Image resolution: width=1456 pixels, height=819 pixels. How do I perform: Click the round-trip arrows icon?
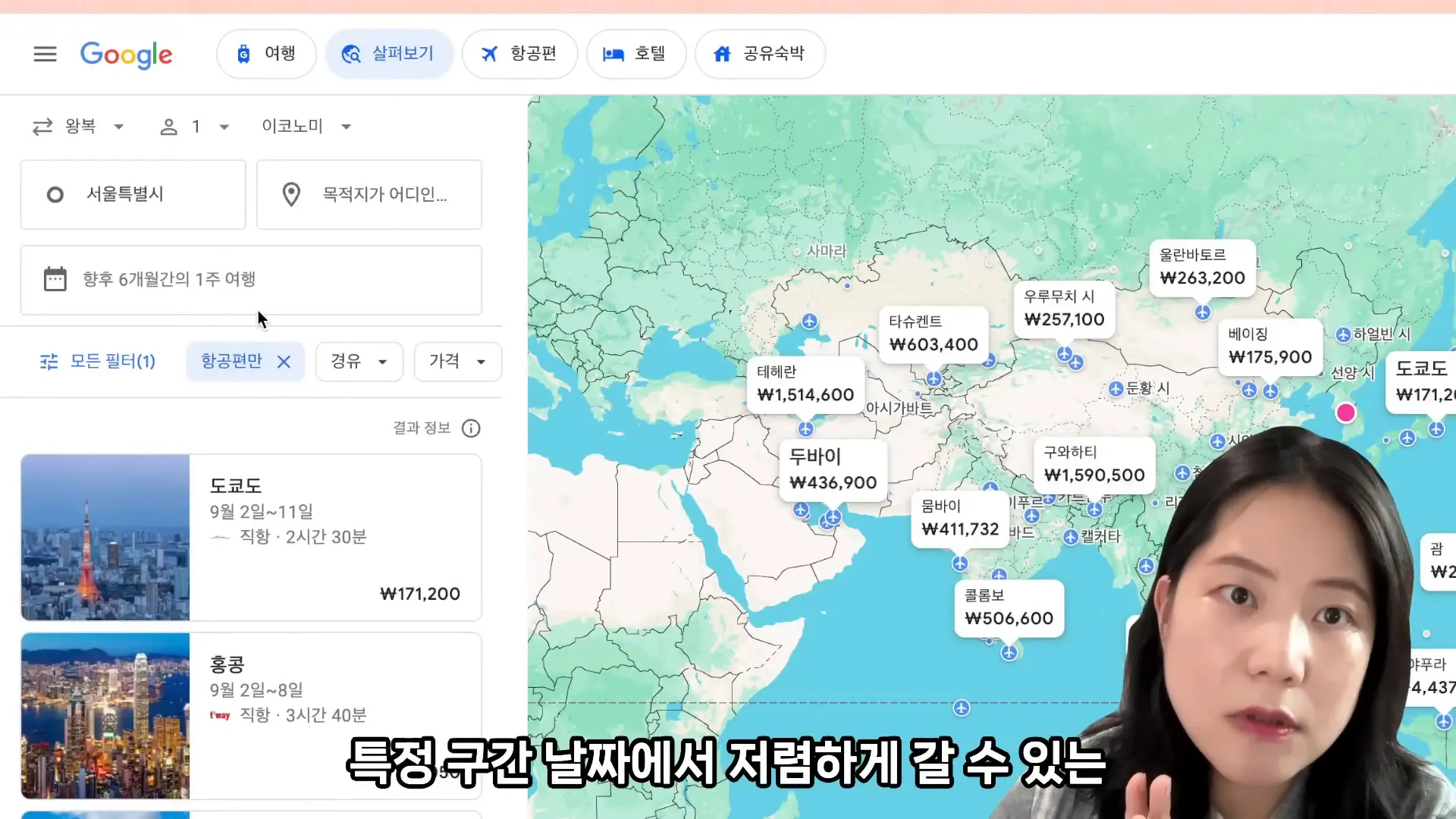pyautogui.click(x=42, y=127)
